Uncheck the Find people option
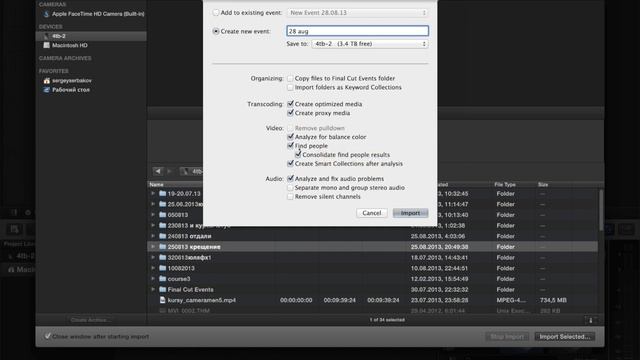640x360 pixels. pos(290,146)
